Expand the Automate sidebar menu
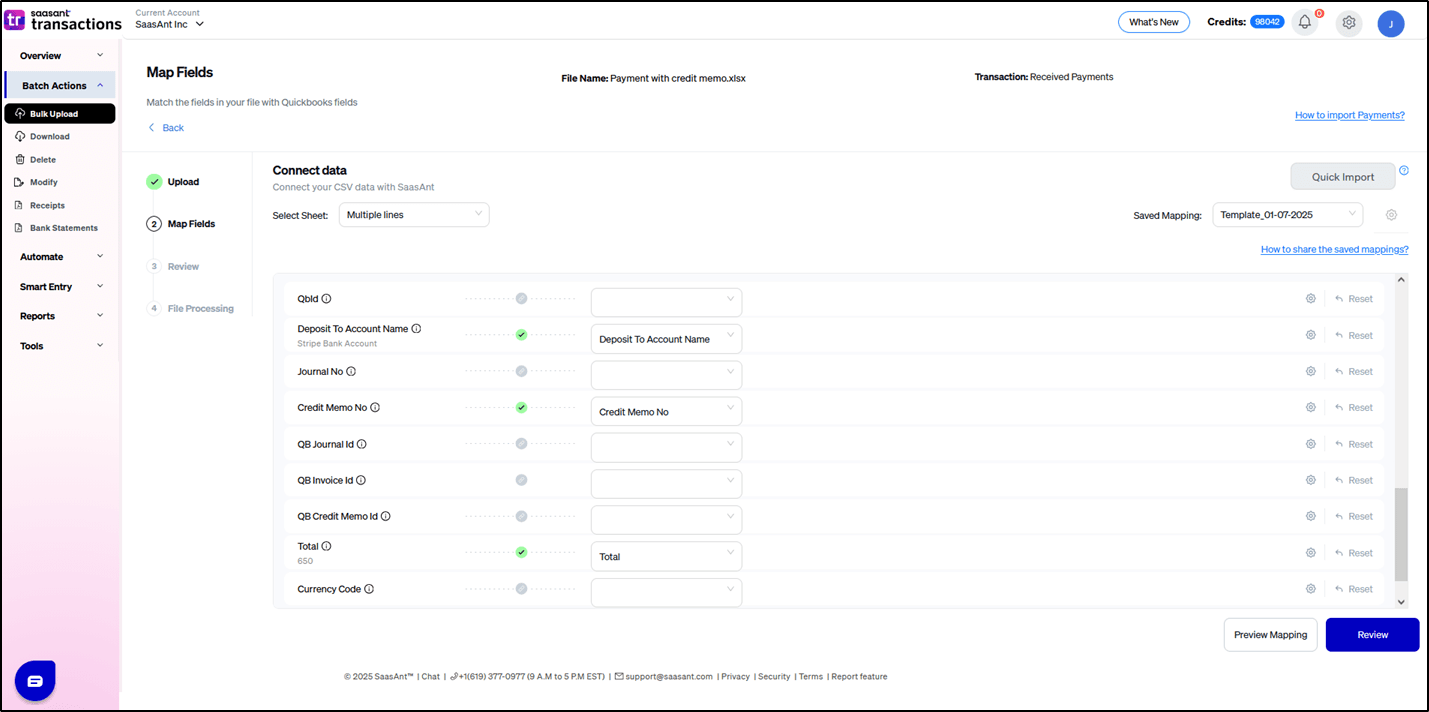The width and height of the screenshot is (1429, 712). pos(60,257)
